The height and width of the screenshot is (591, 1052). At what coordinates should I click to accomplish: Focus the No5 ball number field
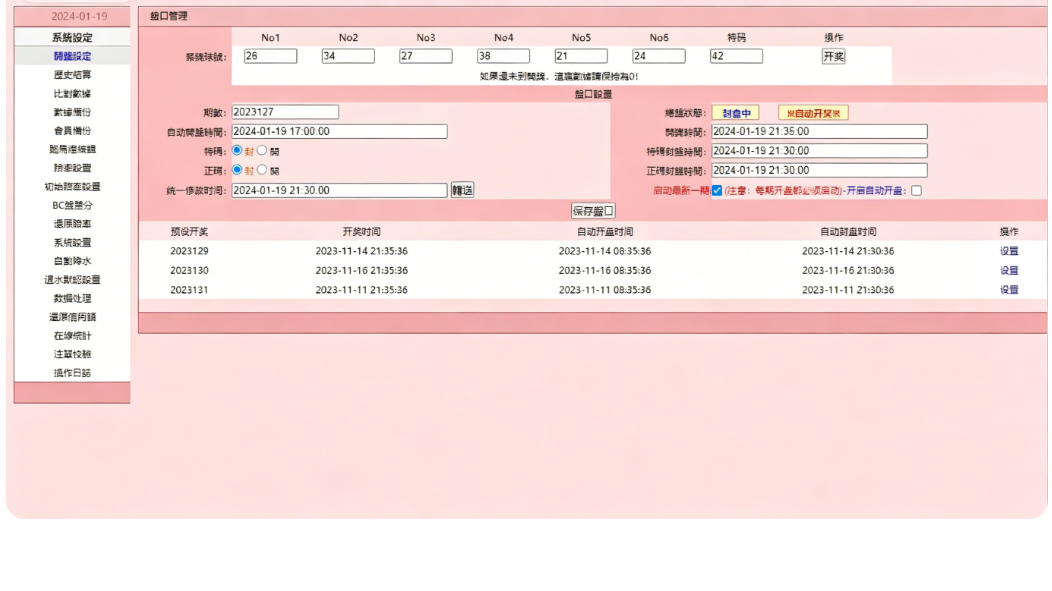(x=581, y=56)
